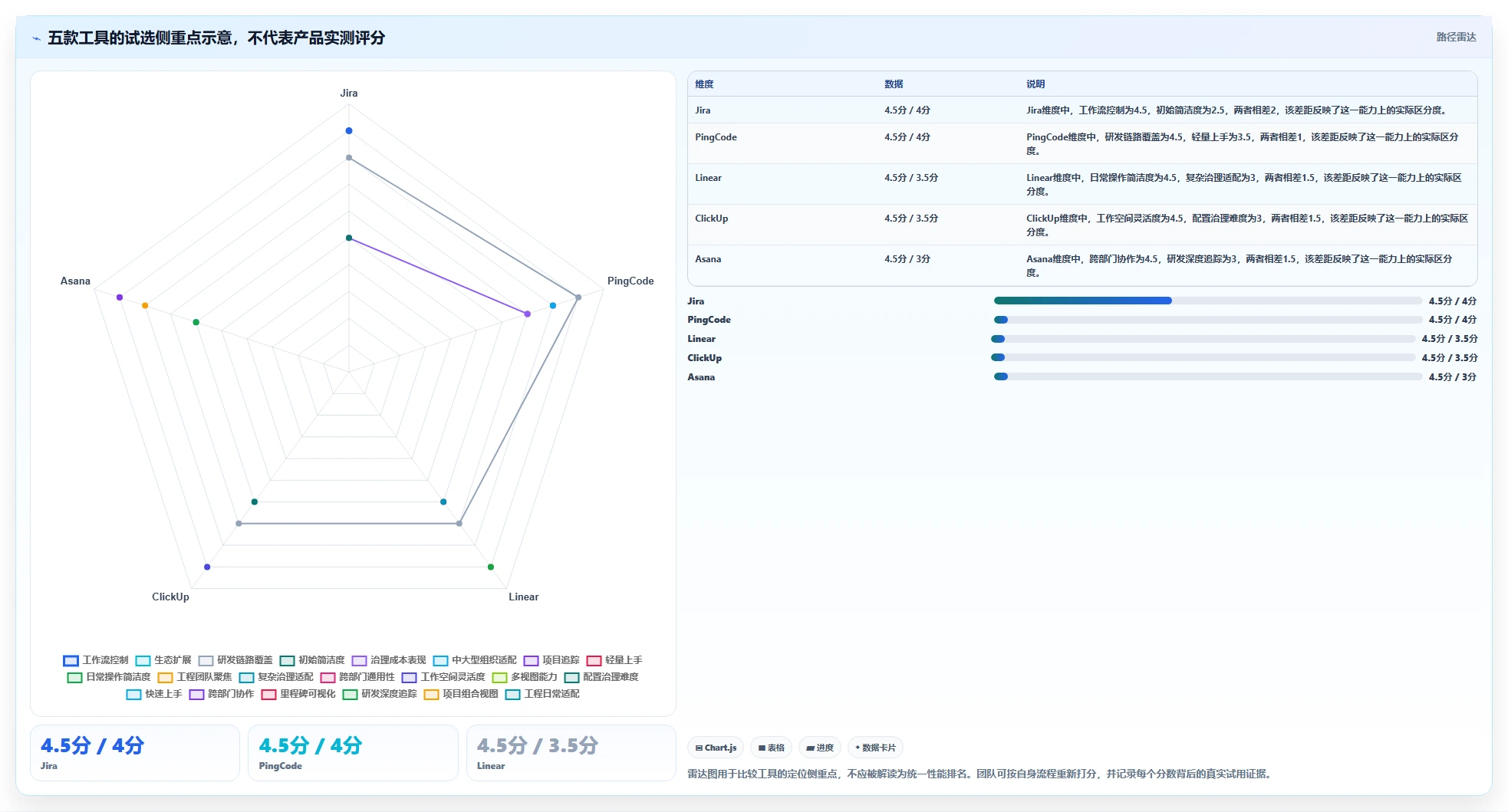
Task: Click the purple point on the PingCode axis
Action: (527, 314)
